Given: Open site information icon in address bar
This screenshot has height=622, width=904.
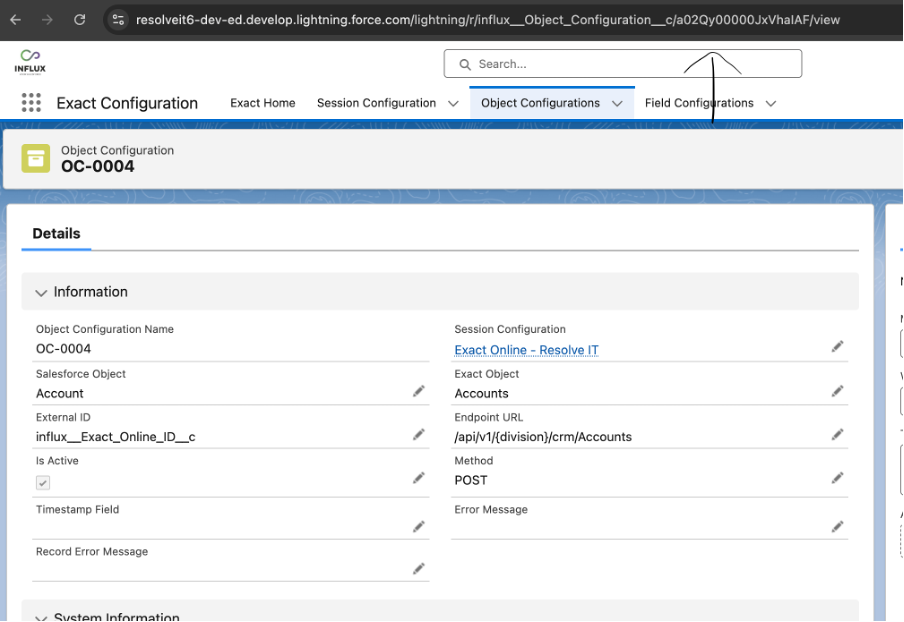Looking at the screenshot, I should coord(118,20).
